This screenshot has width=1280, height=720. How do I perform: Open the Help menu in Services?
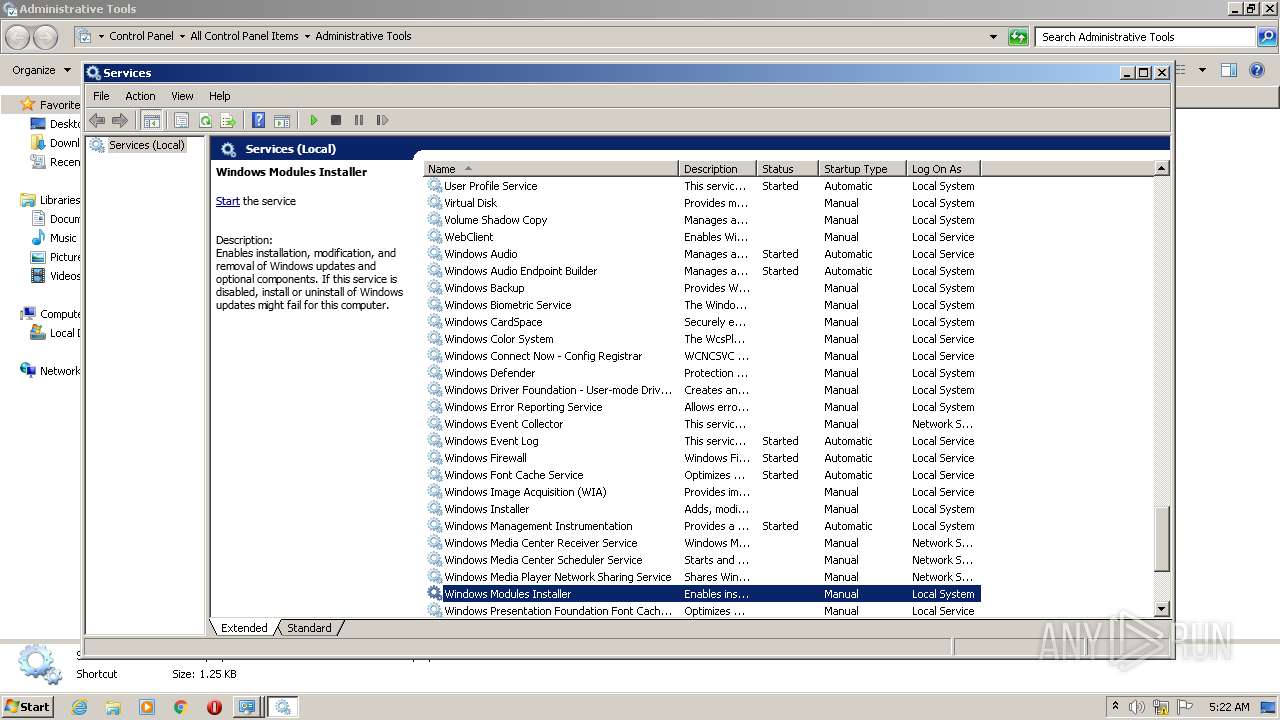click(x=219, y=96)
